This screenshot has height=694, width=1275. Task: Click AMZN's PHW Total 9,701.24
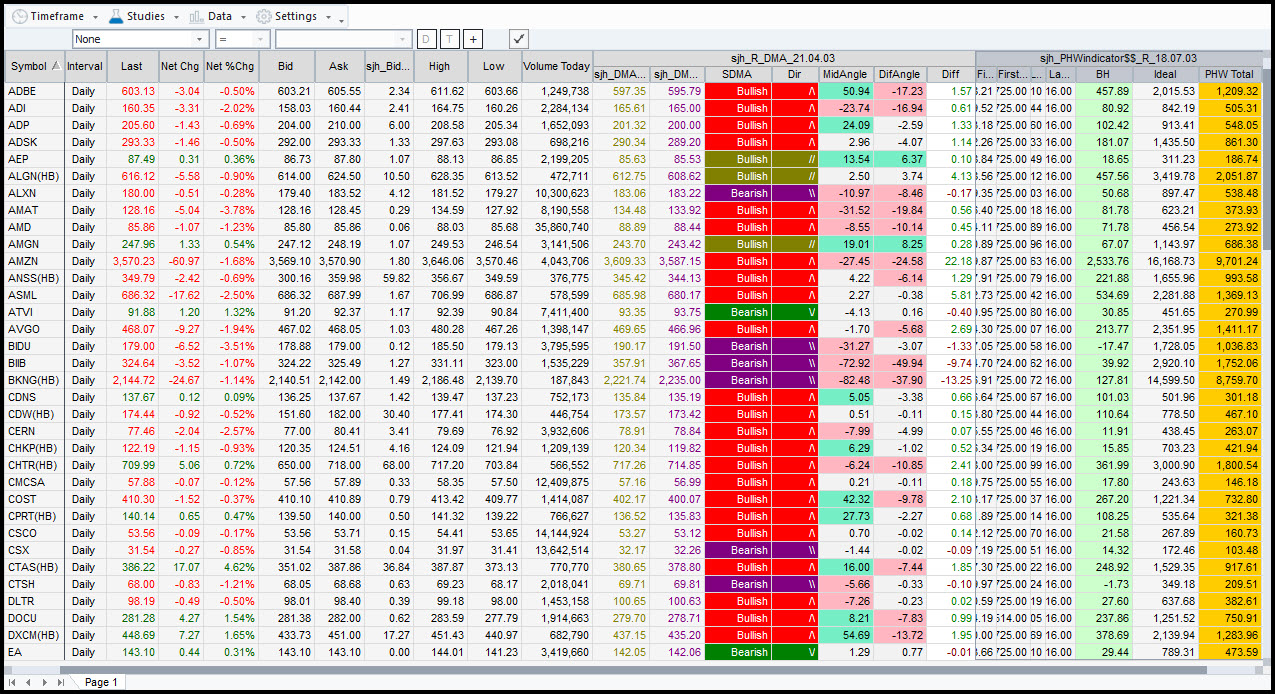1229,261
